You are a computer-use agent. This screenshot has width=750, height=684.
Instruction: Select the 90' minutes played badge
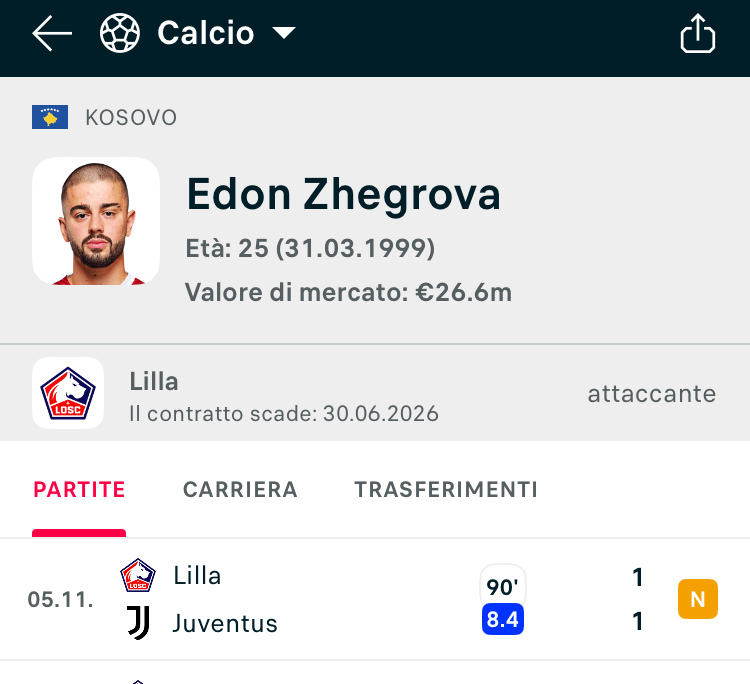tap(503, 585)
